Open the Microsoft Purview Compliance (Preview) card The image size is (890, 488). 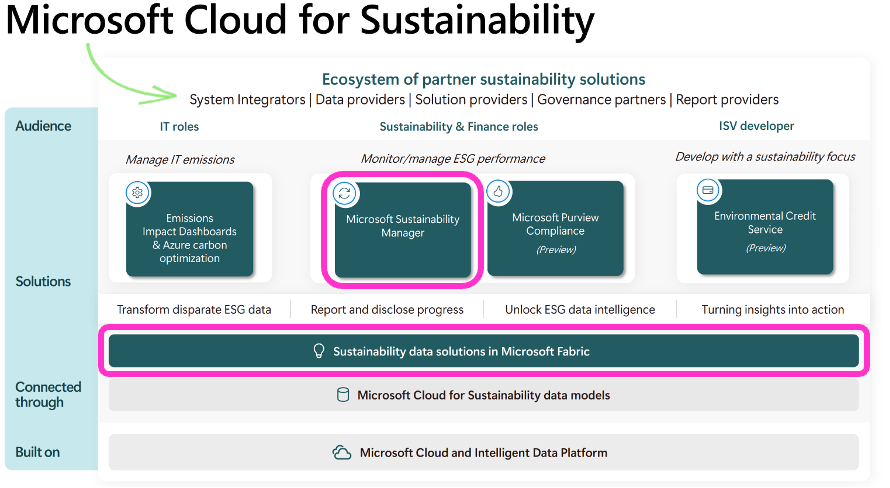556,229
